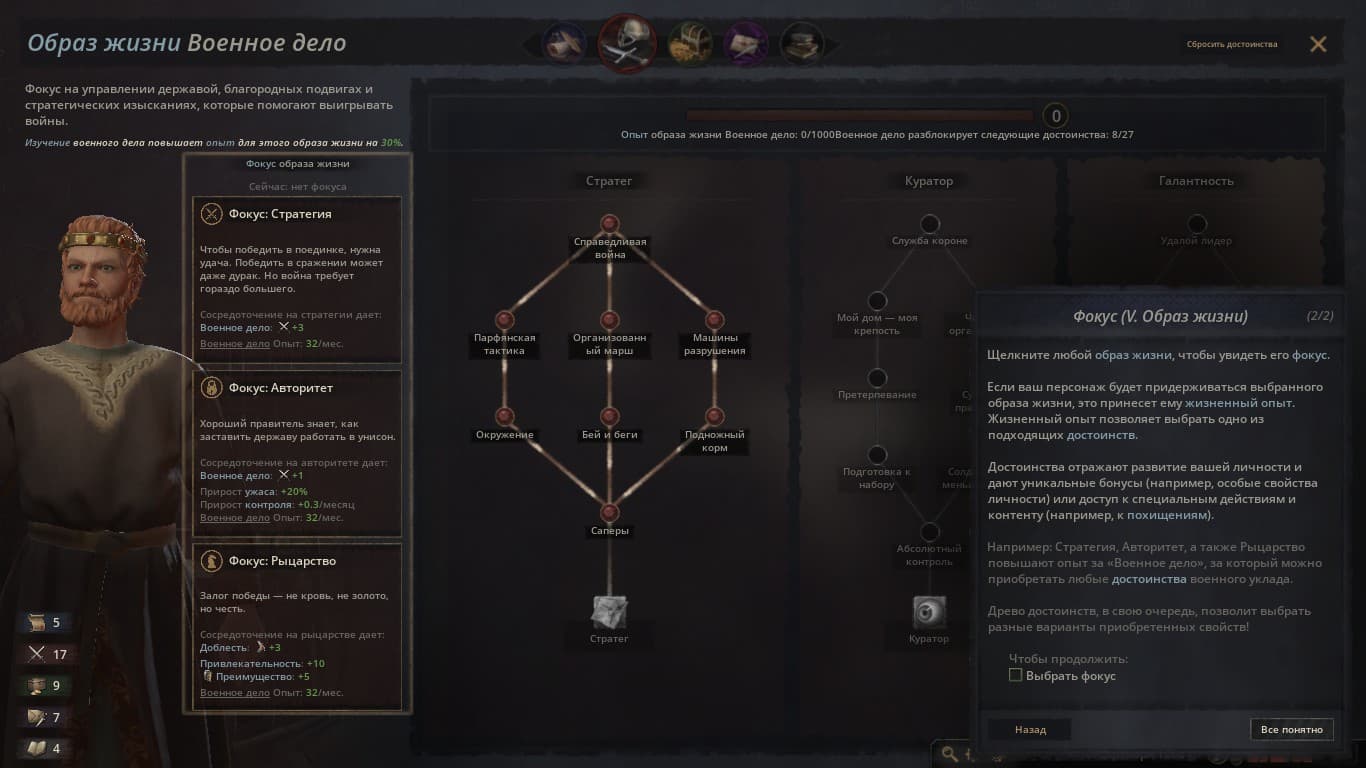Select the Справедливая война perk node
Screen dimensions: 1366x768
coord(610,223)
